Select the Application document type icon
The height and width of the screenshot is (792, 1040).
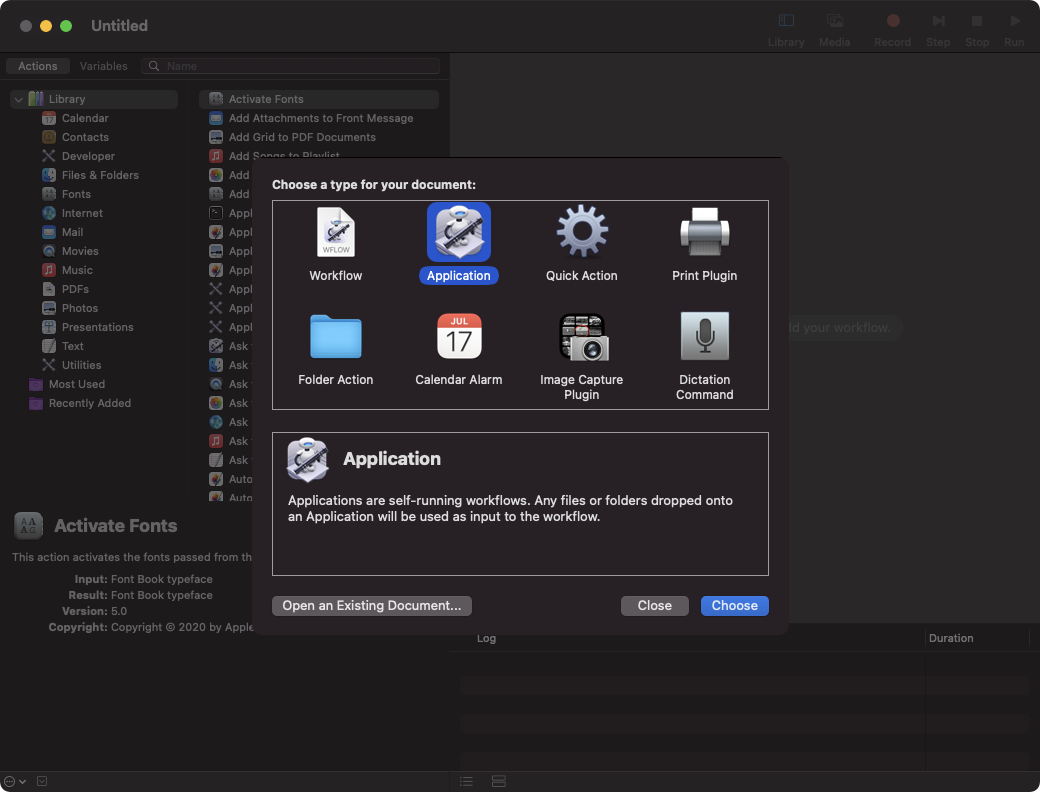coord(458,232)
